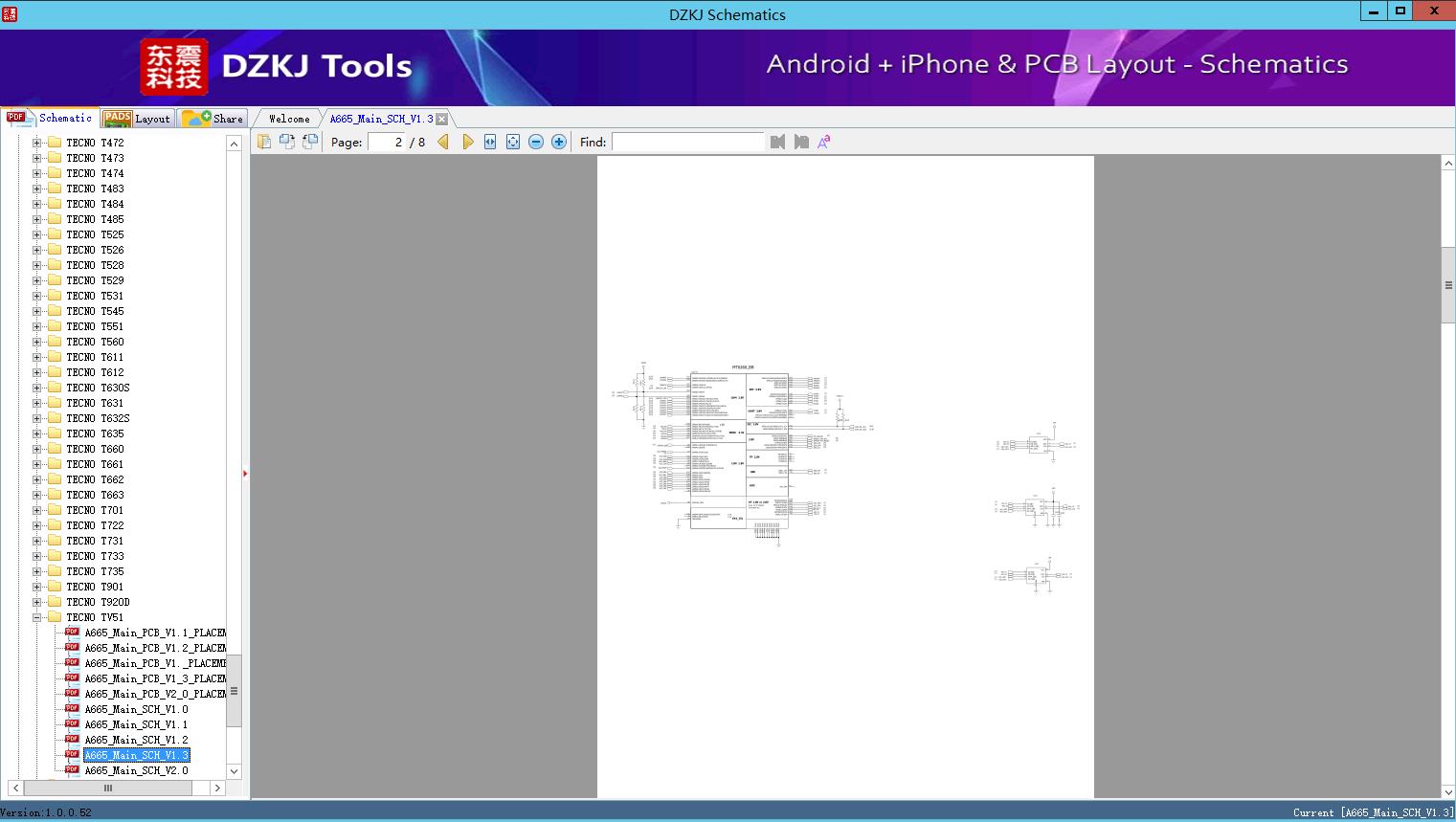Click the Find text field
Image resolution: width=1456 pixels, height=822 pixels.
[x=687, y=142]
